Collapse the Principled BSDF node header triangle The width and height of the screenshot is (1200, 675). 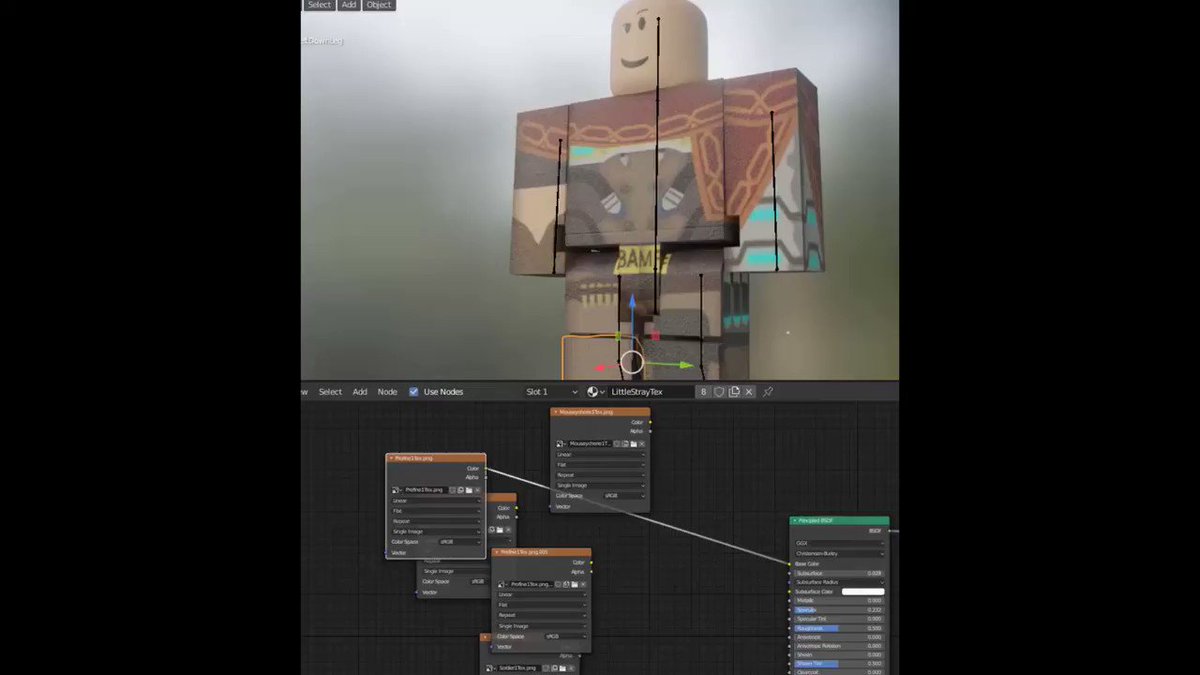pos(795,521)
